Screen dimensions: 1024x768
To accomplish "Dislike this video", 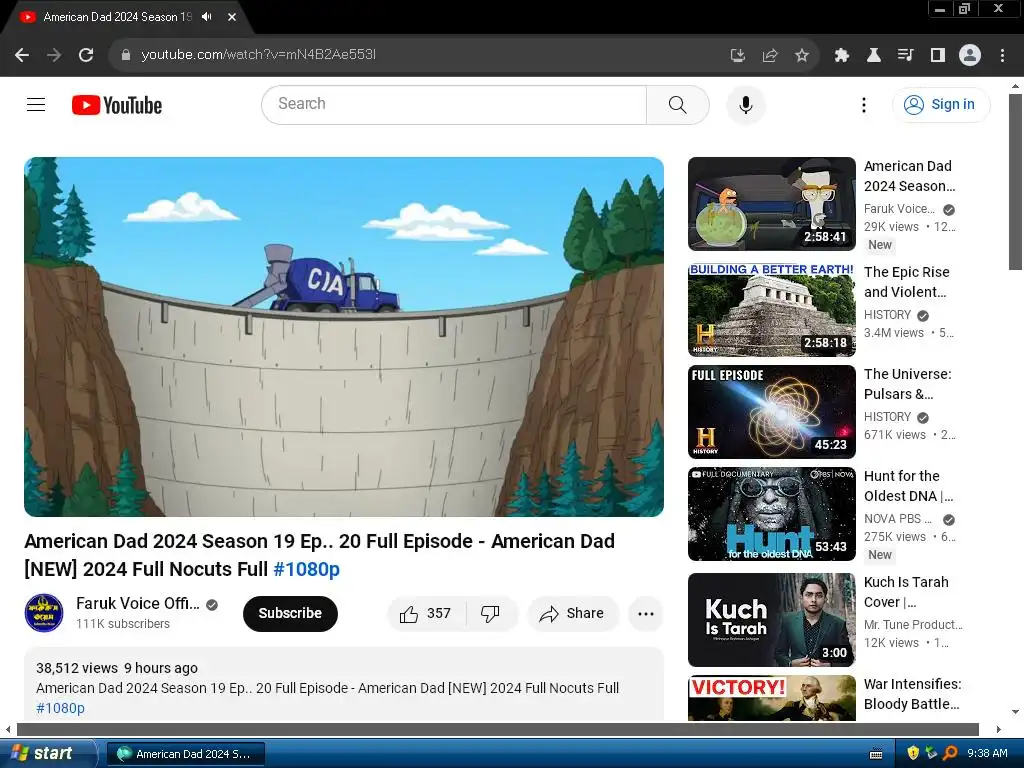I will [490, 613].
